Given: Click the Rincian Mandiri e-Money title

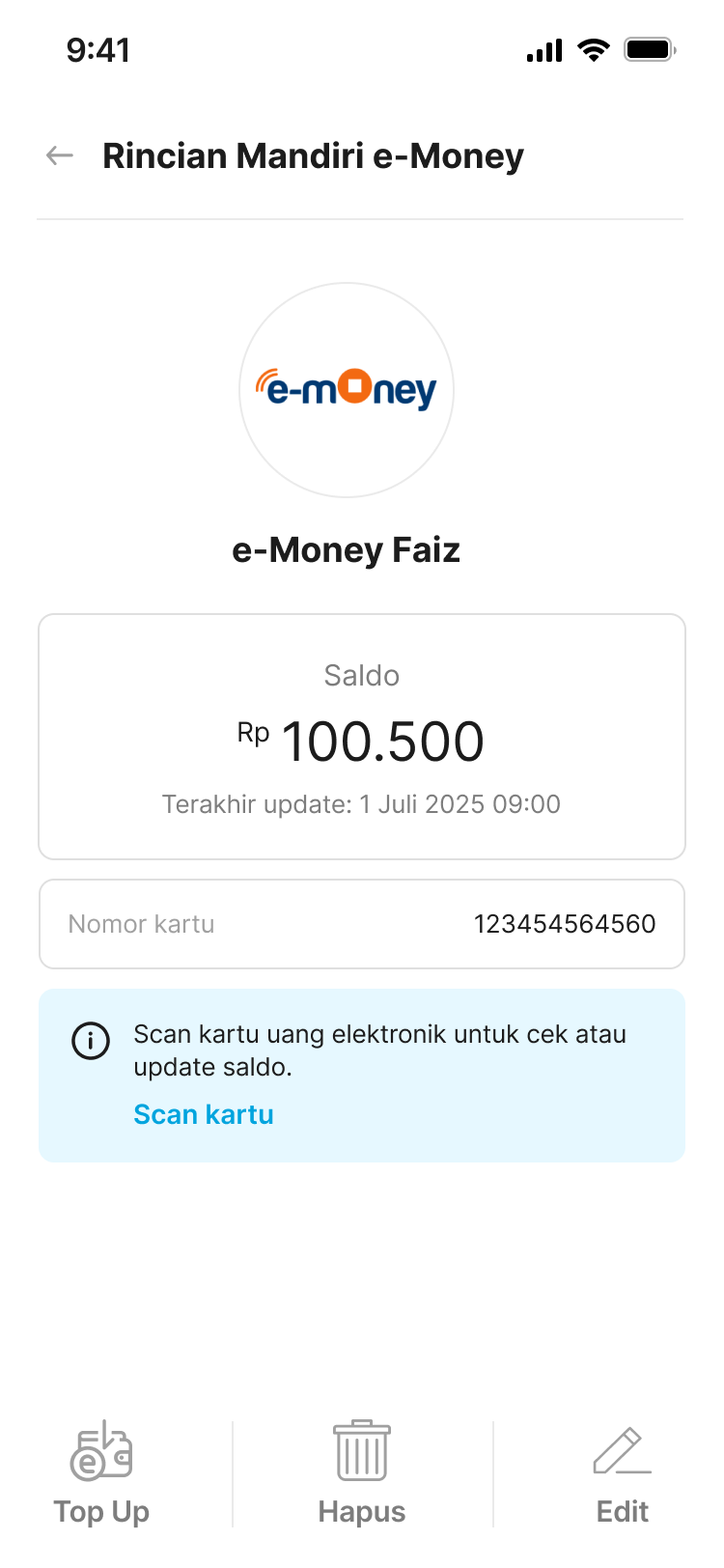Looking at the screenshot, I should point(313,155).
